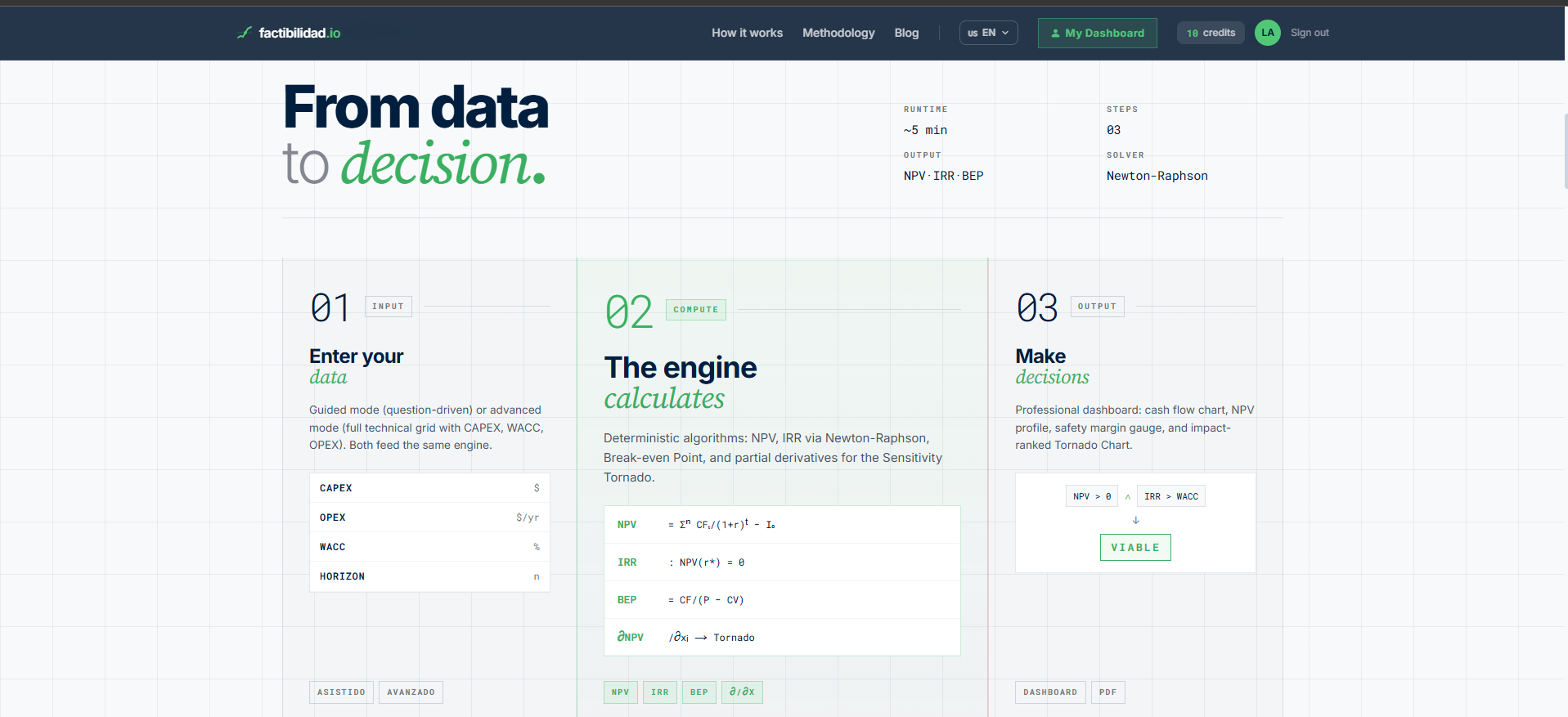1568x717 pixels.
Task: Go to the Methodology page
Action: 838,33
